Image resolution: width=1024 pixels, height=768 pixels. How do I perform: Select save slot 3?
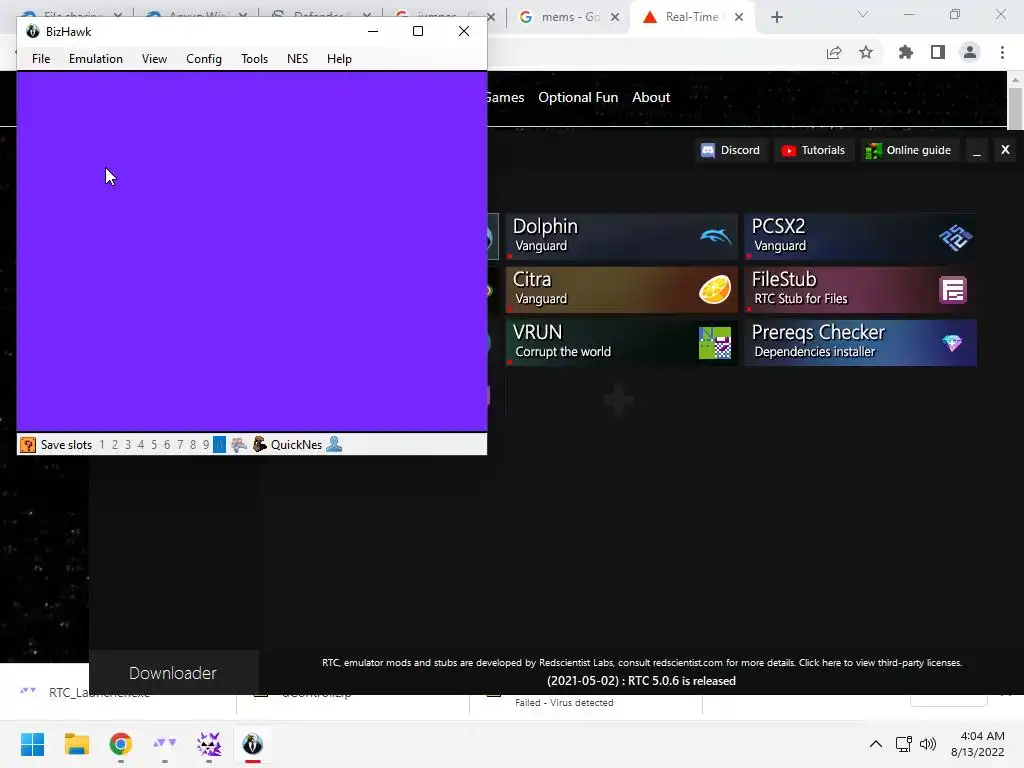128,445
